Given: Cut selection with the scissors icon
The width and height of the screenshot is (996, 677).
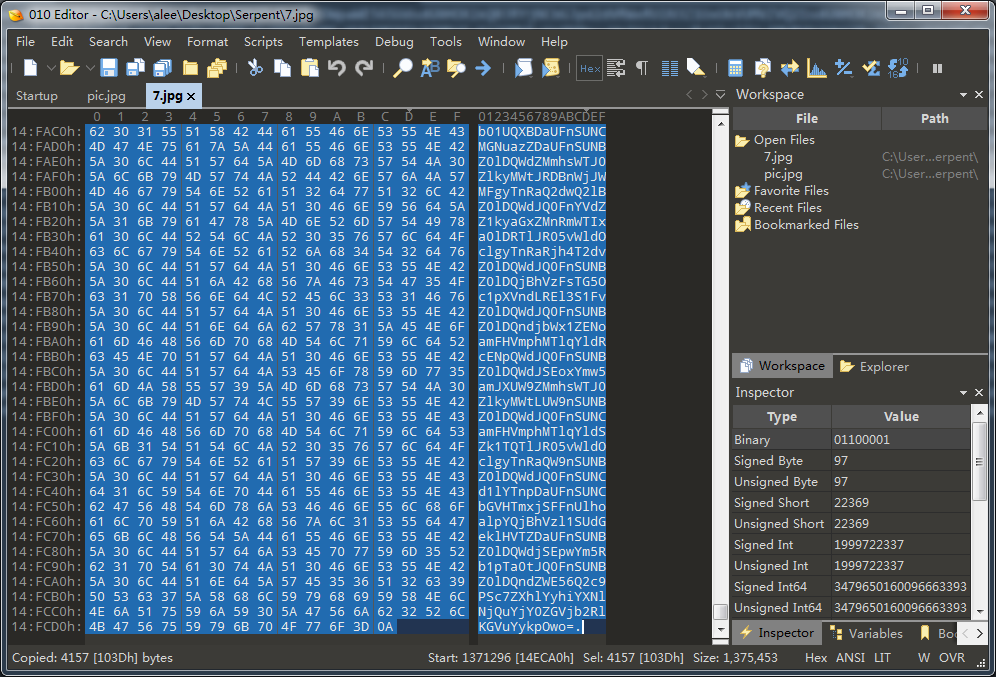Looking at the screenshot, I should (255, 68).
